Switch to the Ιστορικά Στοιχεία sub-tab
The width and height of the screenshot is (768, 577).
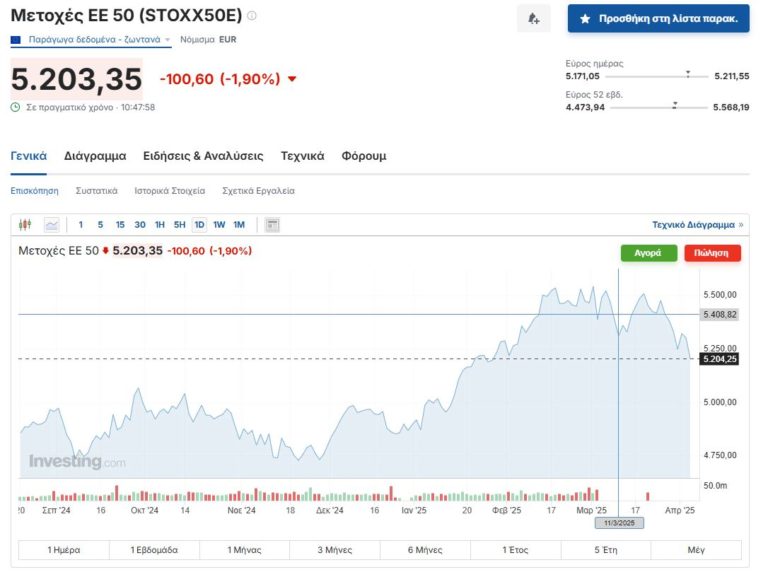[x=170, y=190]
